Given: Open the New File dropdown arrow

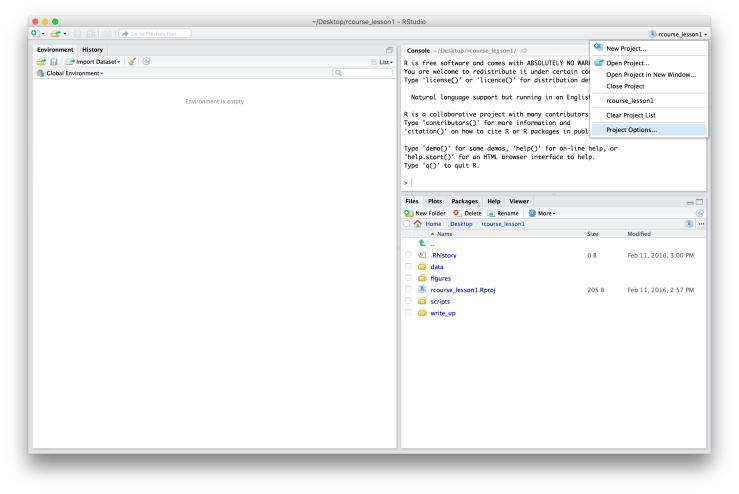Looking at the screenshot, I should pyautogui.click(x=43, y=34).
